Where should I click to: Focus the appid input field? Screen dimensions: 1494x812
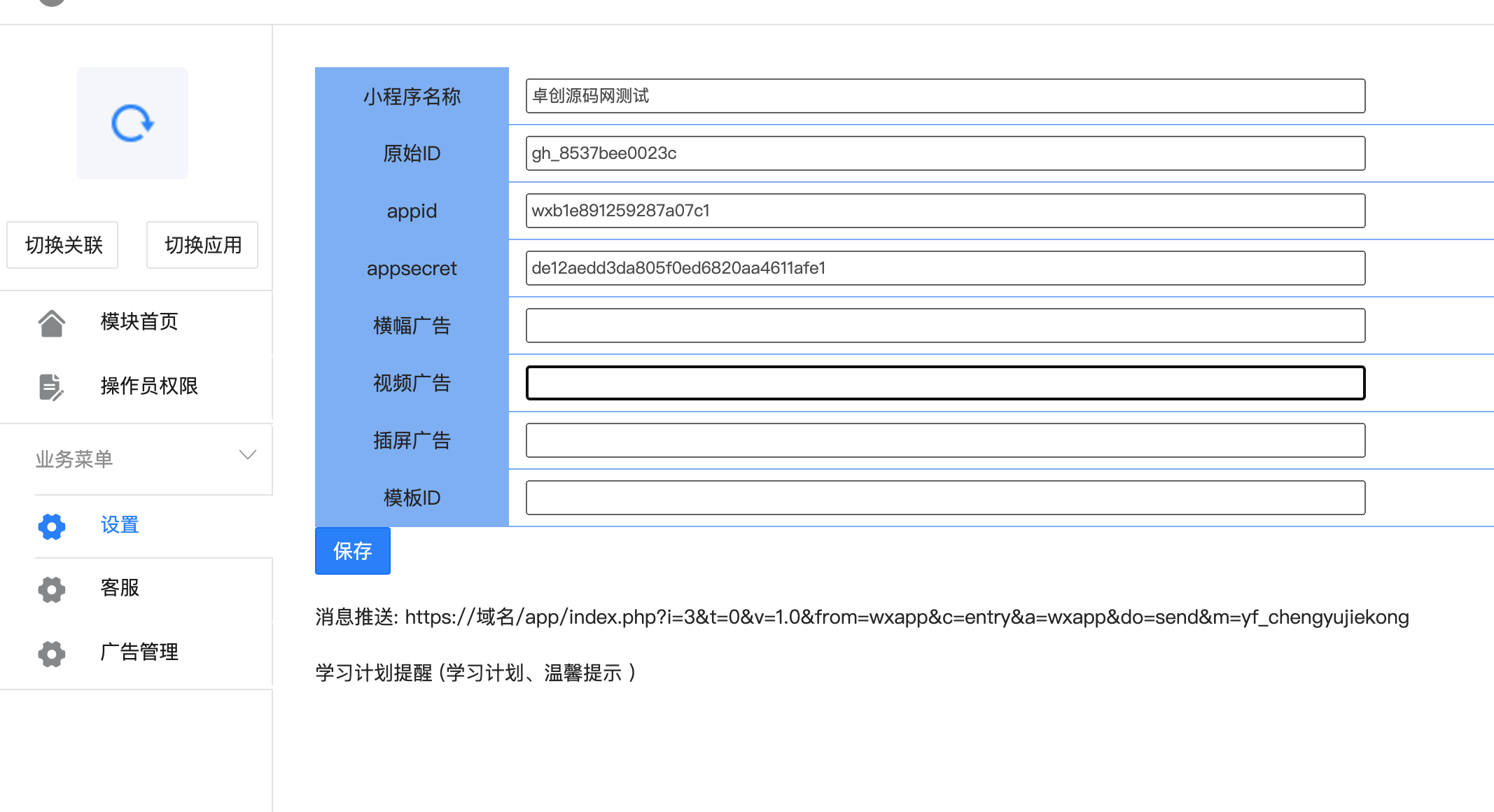(945, 211)
